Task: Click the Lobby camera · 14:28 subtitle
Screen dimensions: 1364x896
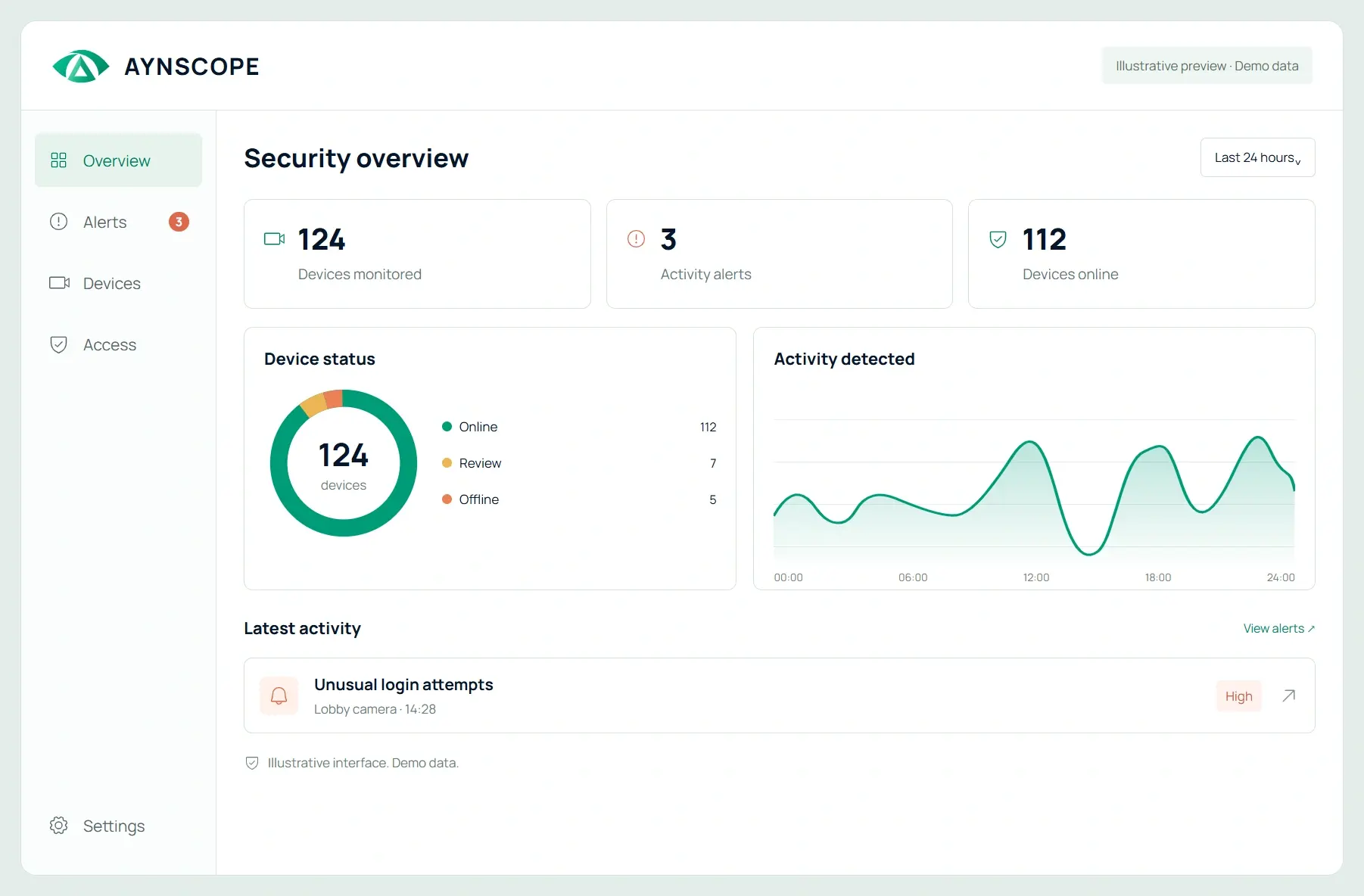Action: click(x=375, y=709)
